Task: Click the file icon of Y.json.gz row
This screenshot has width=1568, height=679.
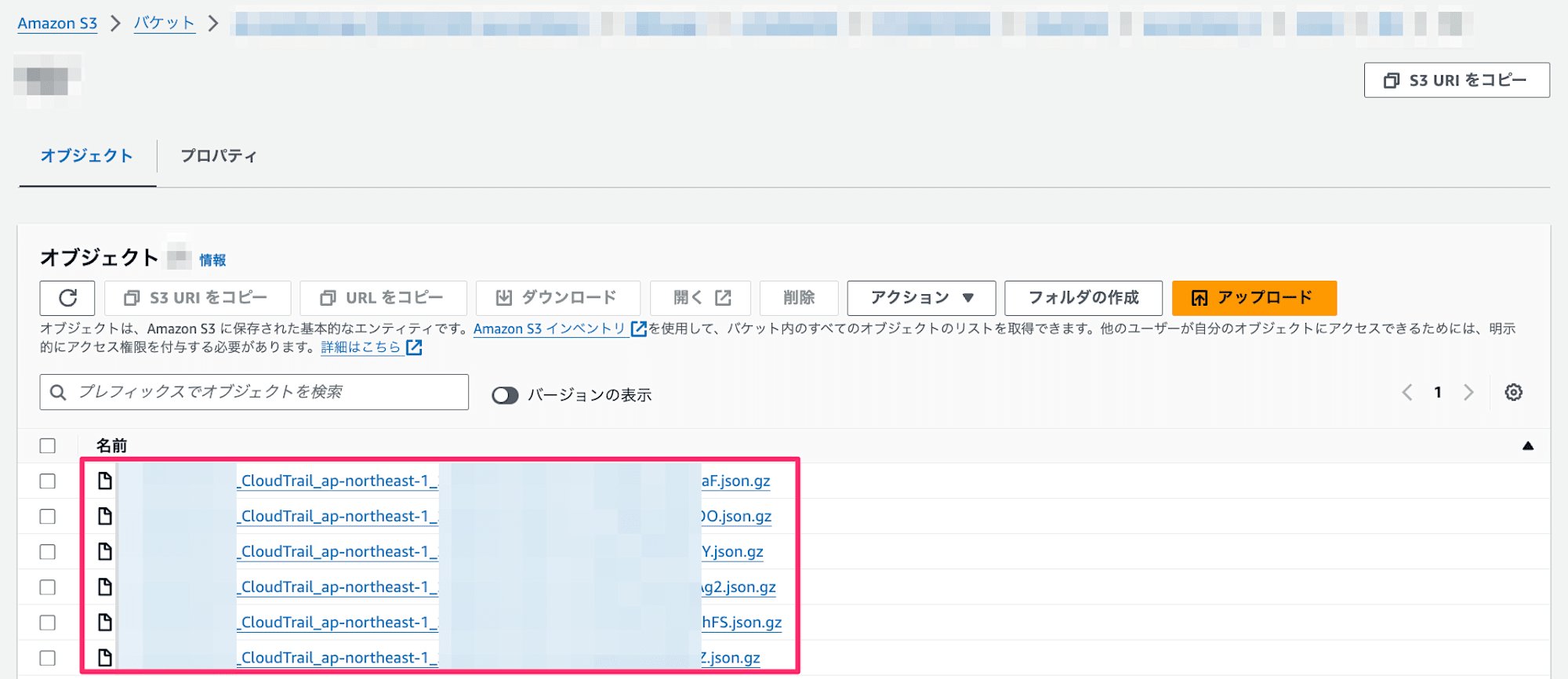Action: tap(105, 551)
